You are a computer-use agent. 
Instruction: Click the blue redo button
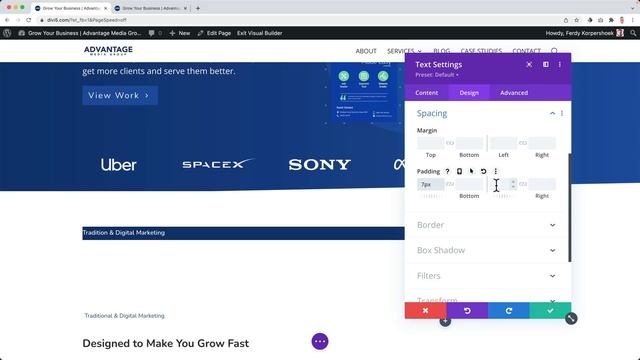point(509,311)
